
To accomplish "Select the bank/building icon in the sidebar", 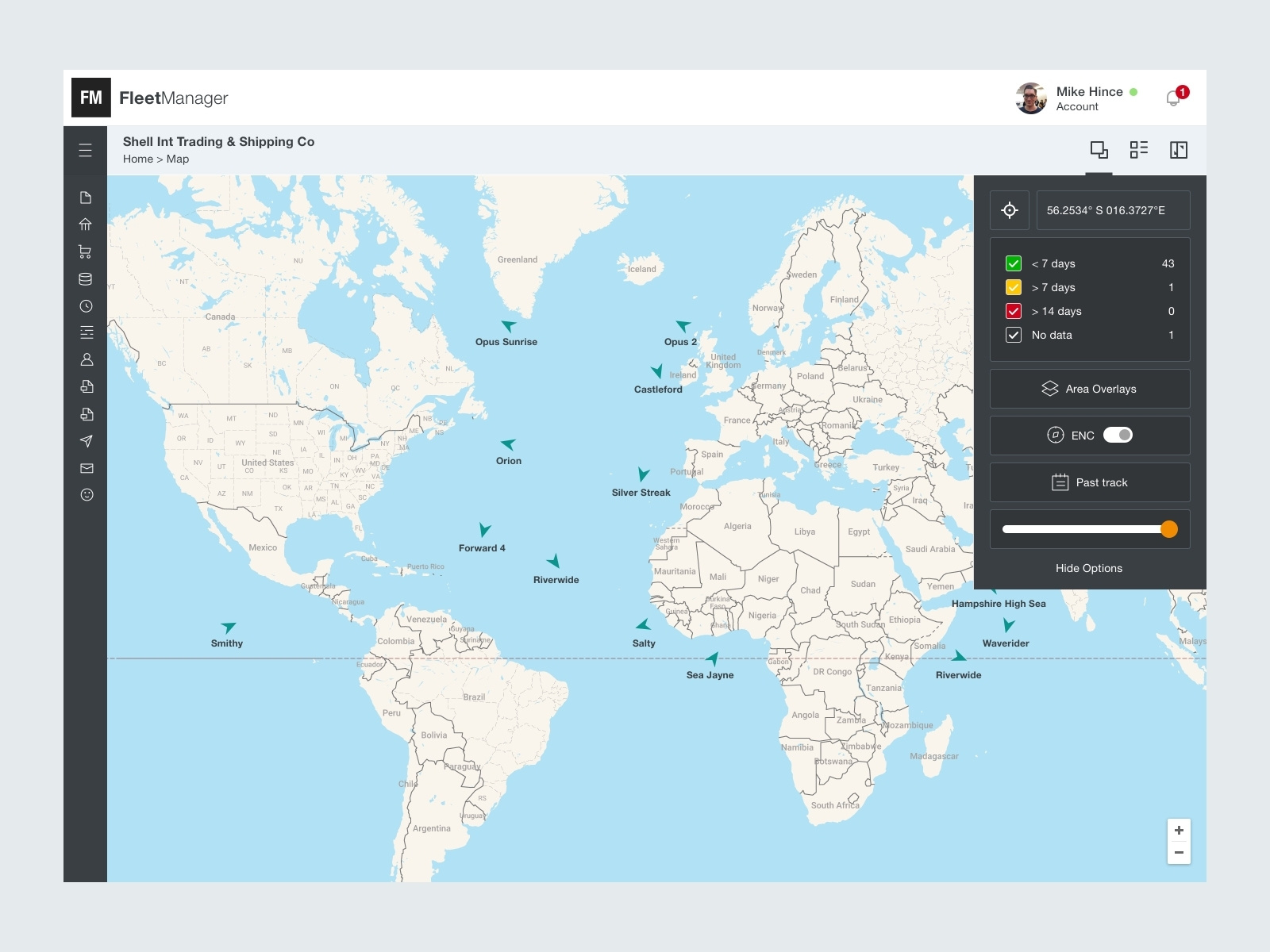I will click(x=87, y=224).
